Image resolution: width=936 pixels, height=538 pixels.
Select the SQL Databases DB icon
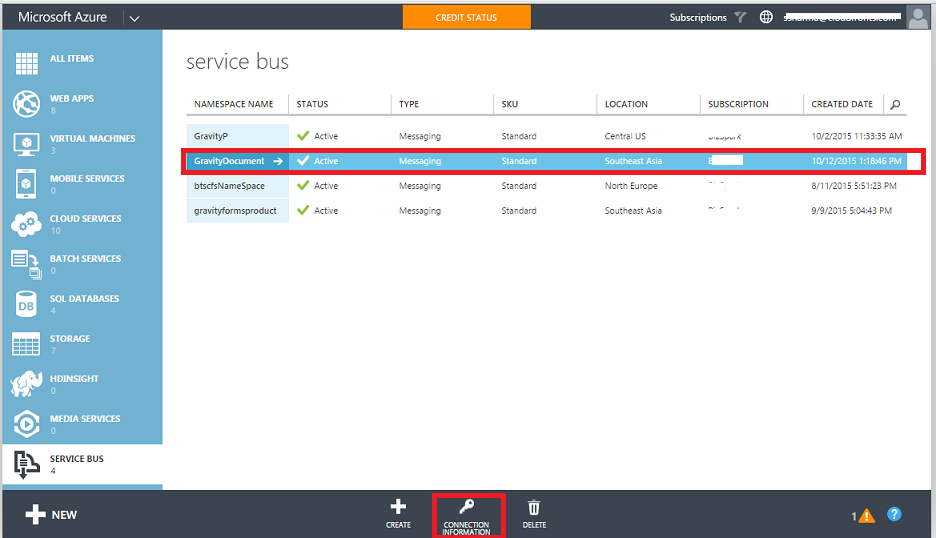(x=26, y=304)
